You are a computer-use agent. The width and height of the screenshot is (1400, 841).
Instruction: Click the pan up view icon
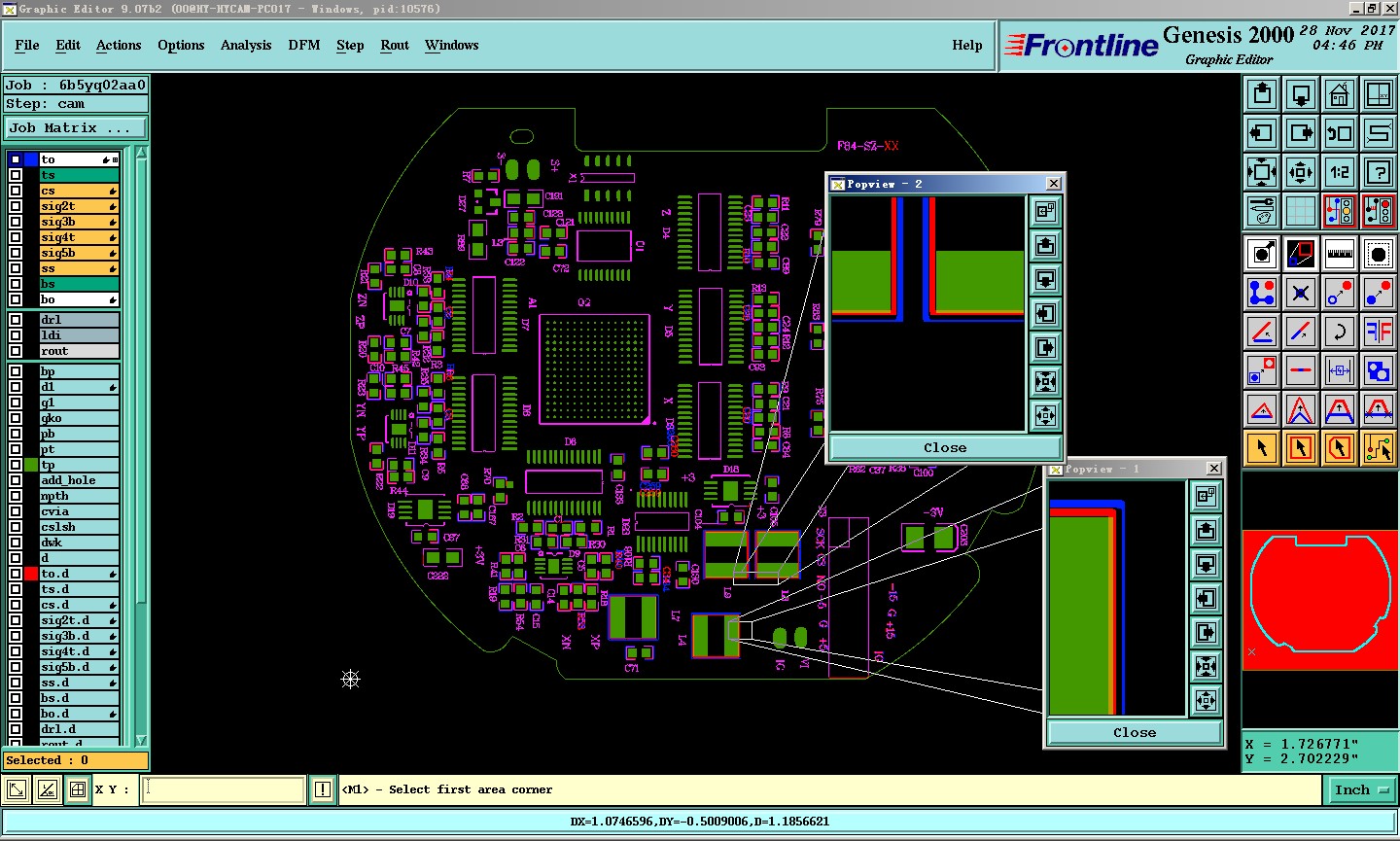pos(1262,94)
